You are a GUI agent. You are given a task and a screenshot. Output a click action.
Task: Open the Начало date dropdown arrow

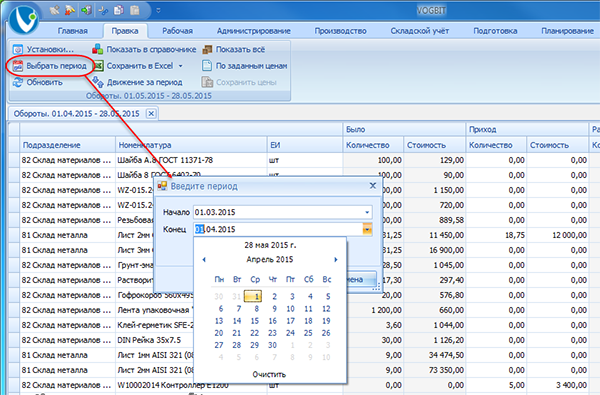[367, 212]
